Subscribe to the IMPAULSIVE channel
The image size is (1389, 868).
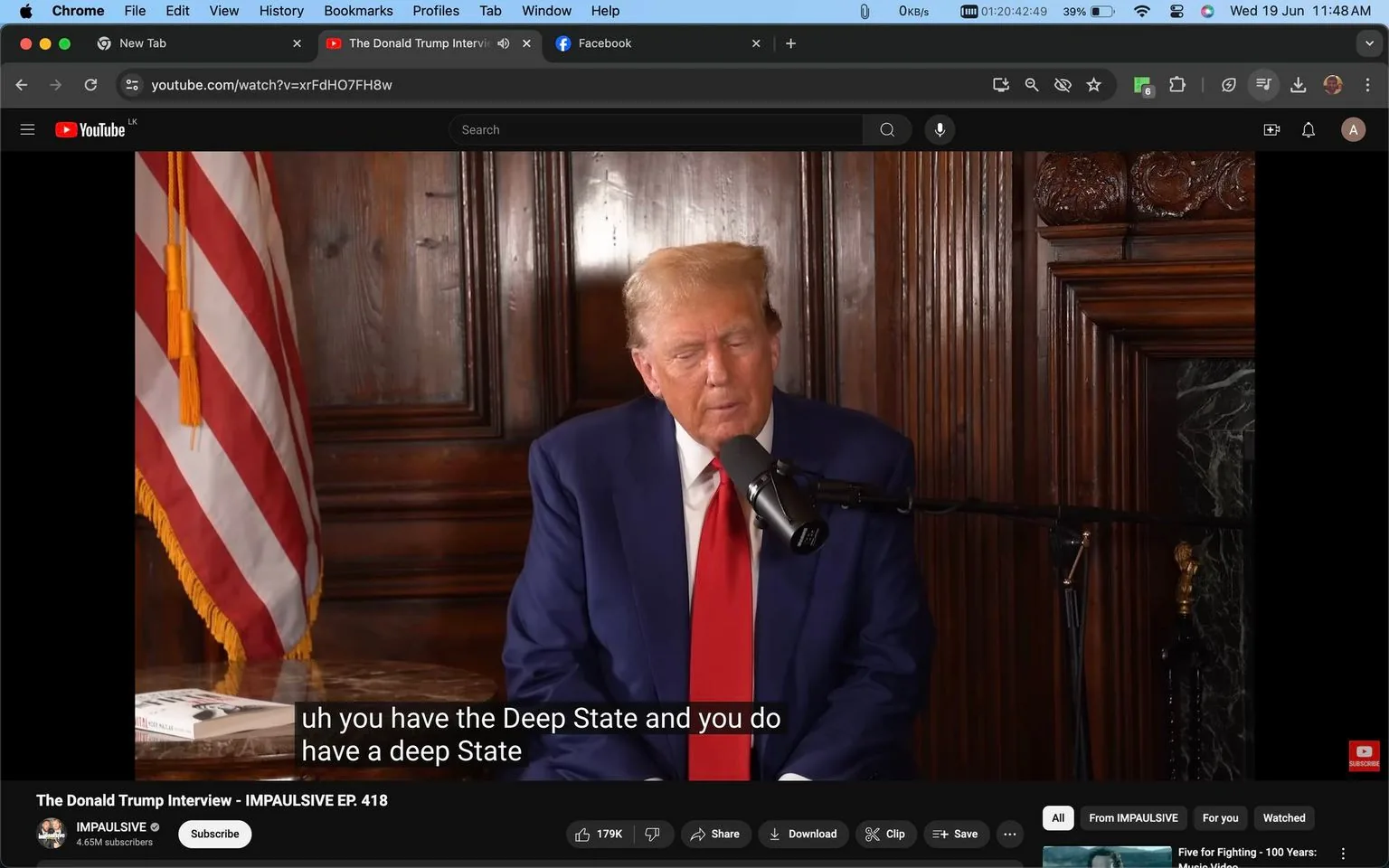point(214,834)
